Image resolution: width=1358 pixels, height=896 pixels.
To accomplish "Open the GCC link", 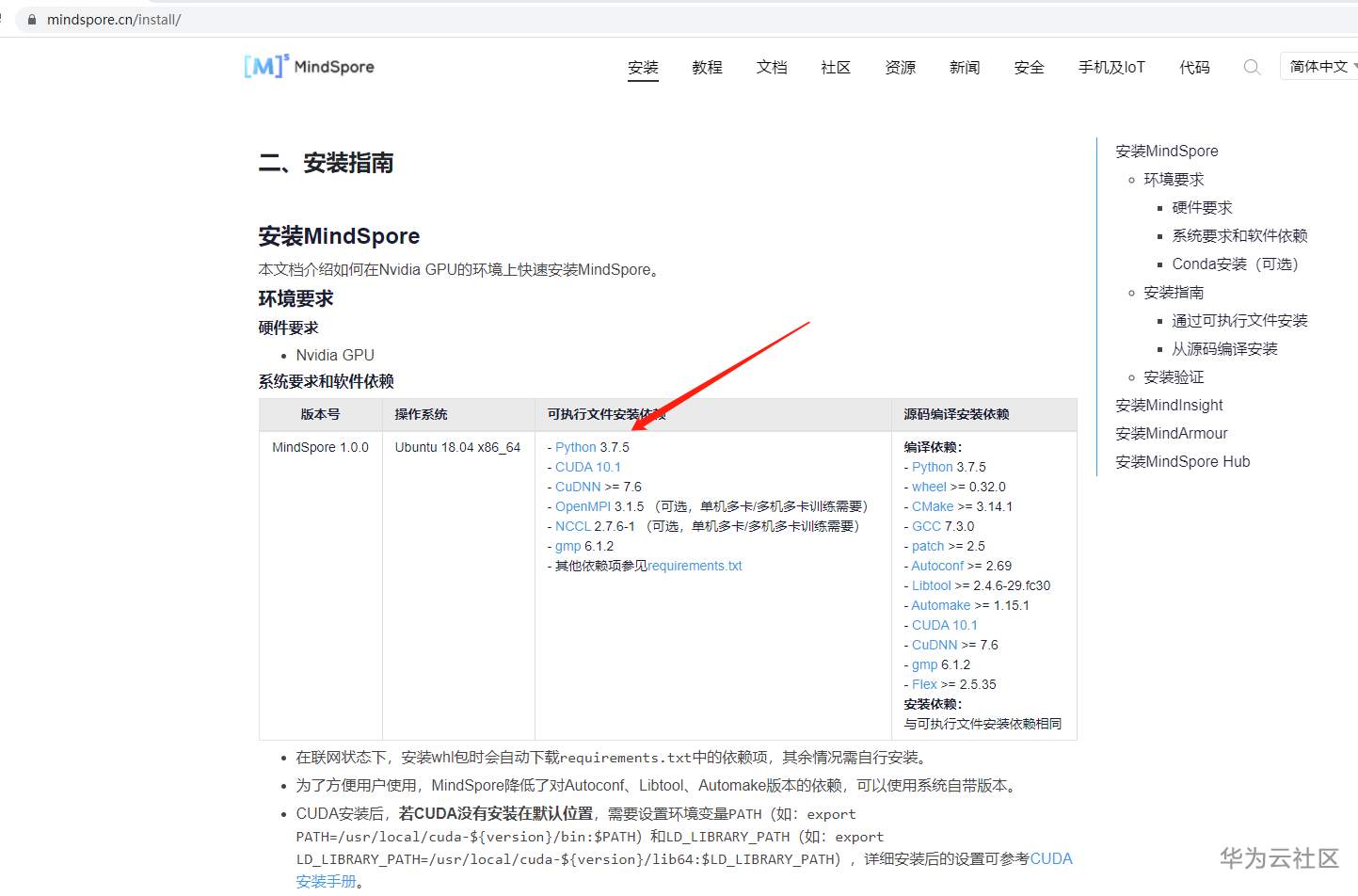I will pos(926,526).
